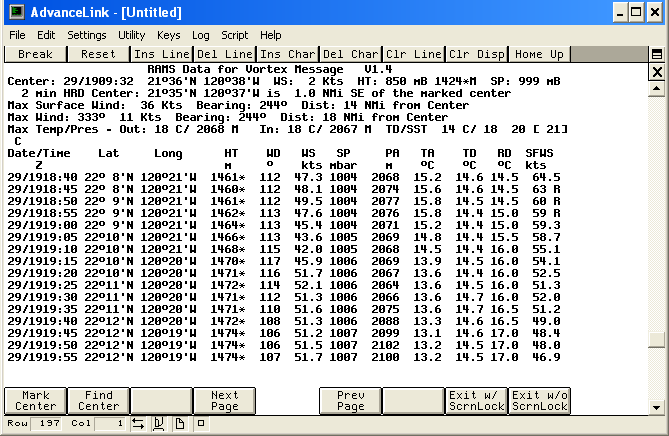Click the 'Center: 29/1909:32' text
The image size is (669, 436).
(x=70, y=81)
